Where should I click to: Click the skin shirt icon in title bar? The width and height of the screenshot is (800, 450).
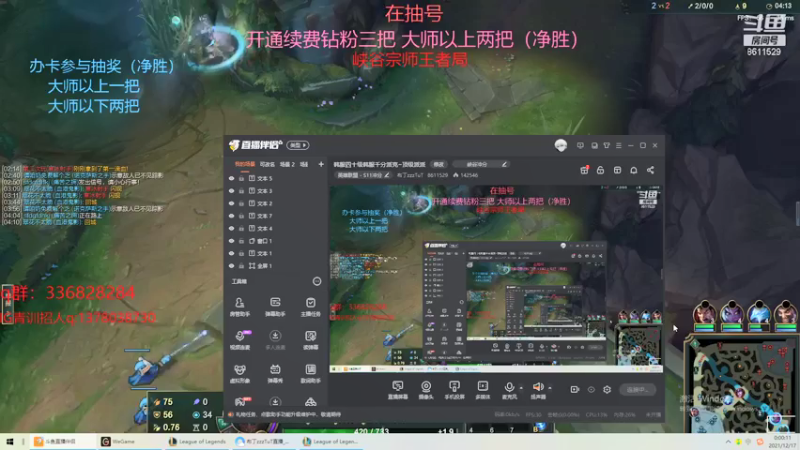click(x=607, y=145)
